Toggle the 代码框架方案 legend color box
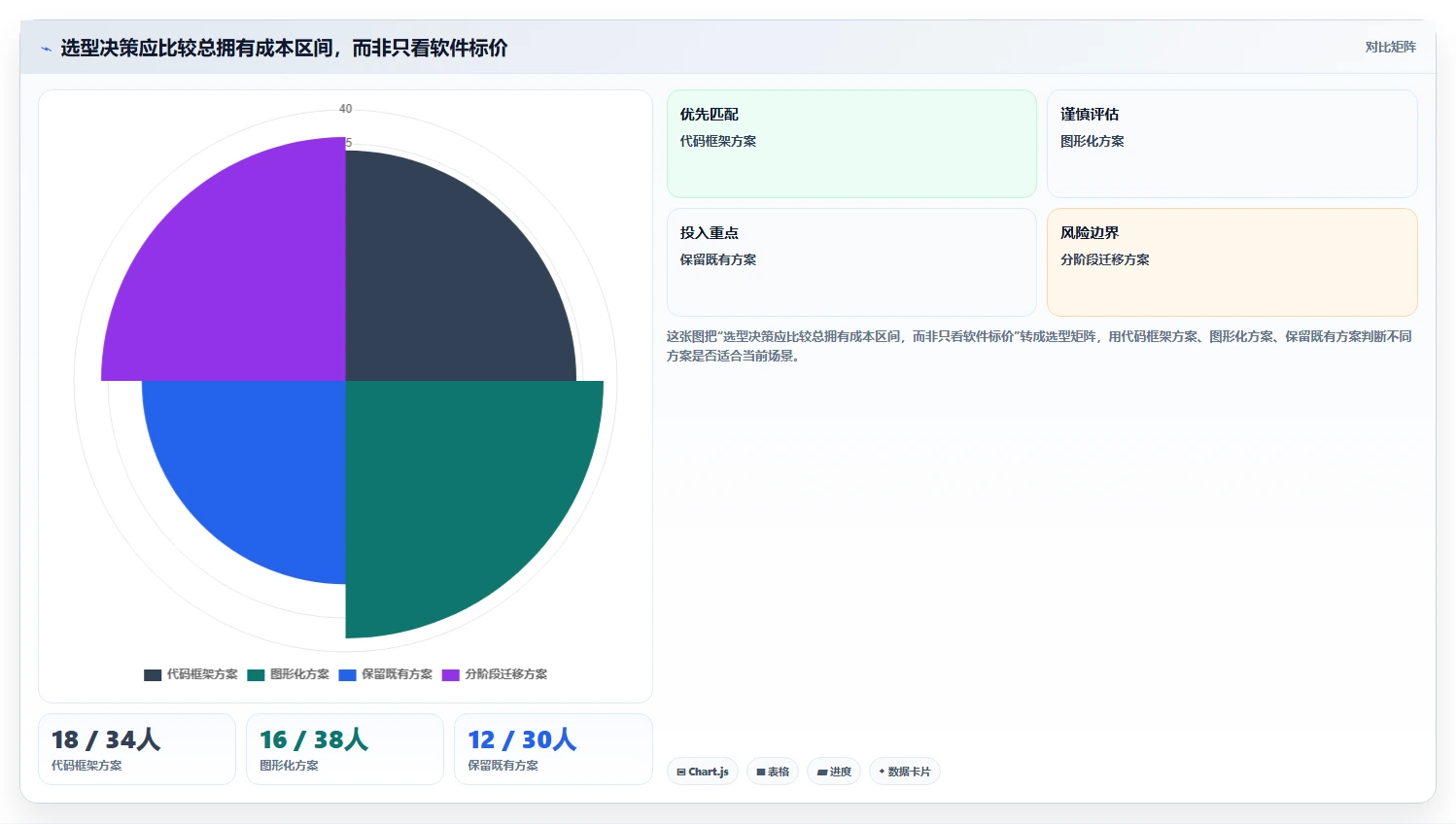This screenshot has width=1456, height=824. (153, 674)
